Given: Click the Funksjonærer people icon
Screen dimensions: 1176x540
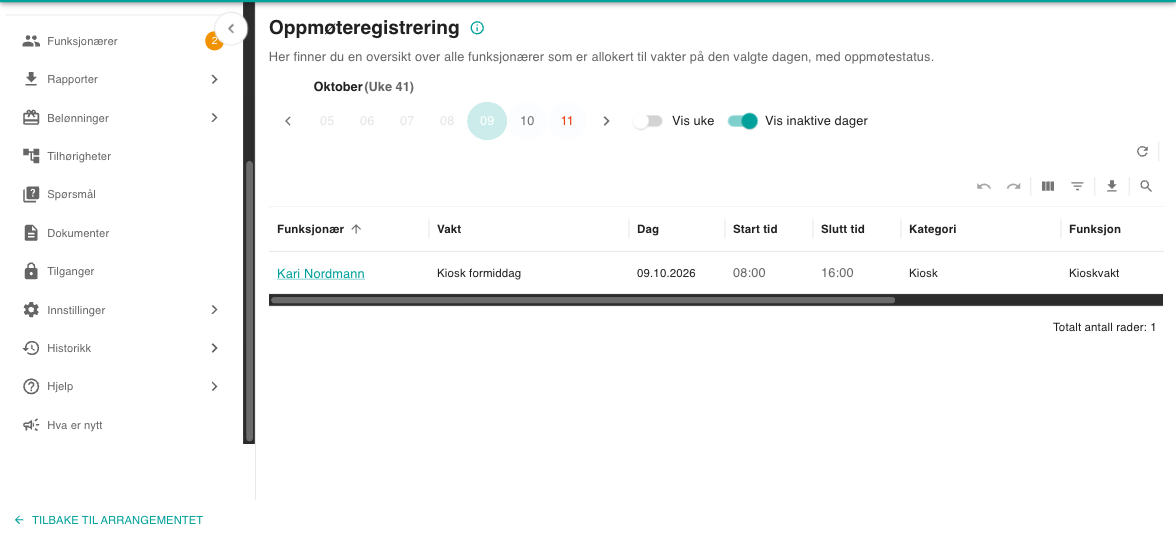Looking at the screenshot, I should [31, 41].
